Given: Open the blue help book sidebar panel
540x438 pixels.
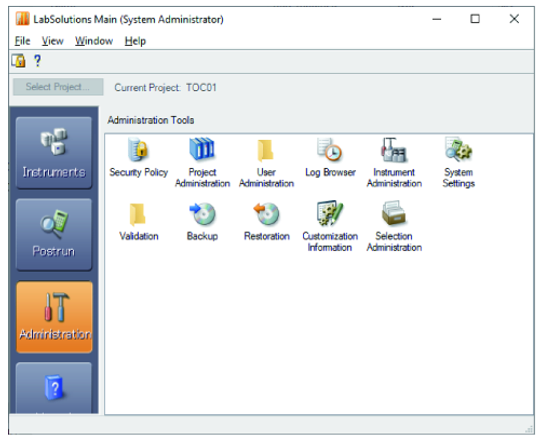Looking at the screenshot, I should pyautogui.click(x=54, y=387).
